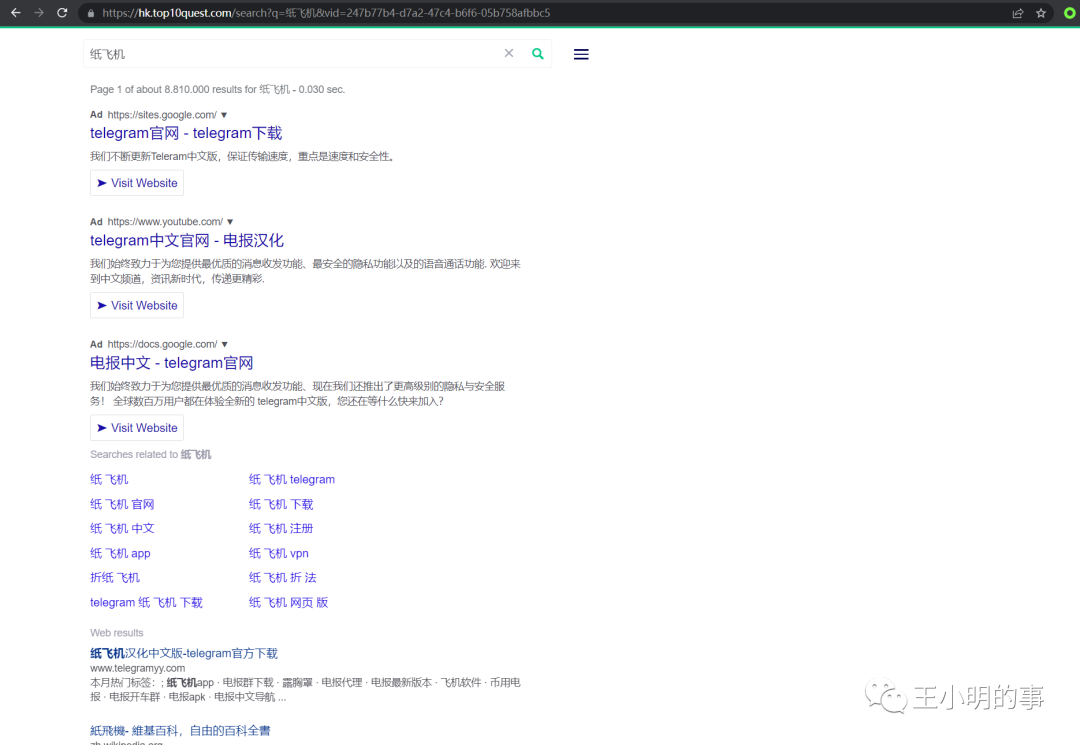This screenshot has height=745, width=1080.
Task: Open related search 纸 飞机 telegram
Action: tap(292, 479)
